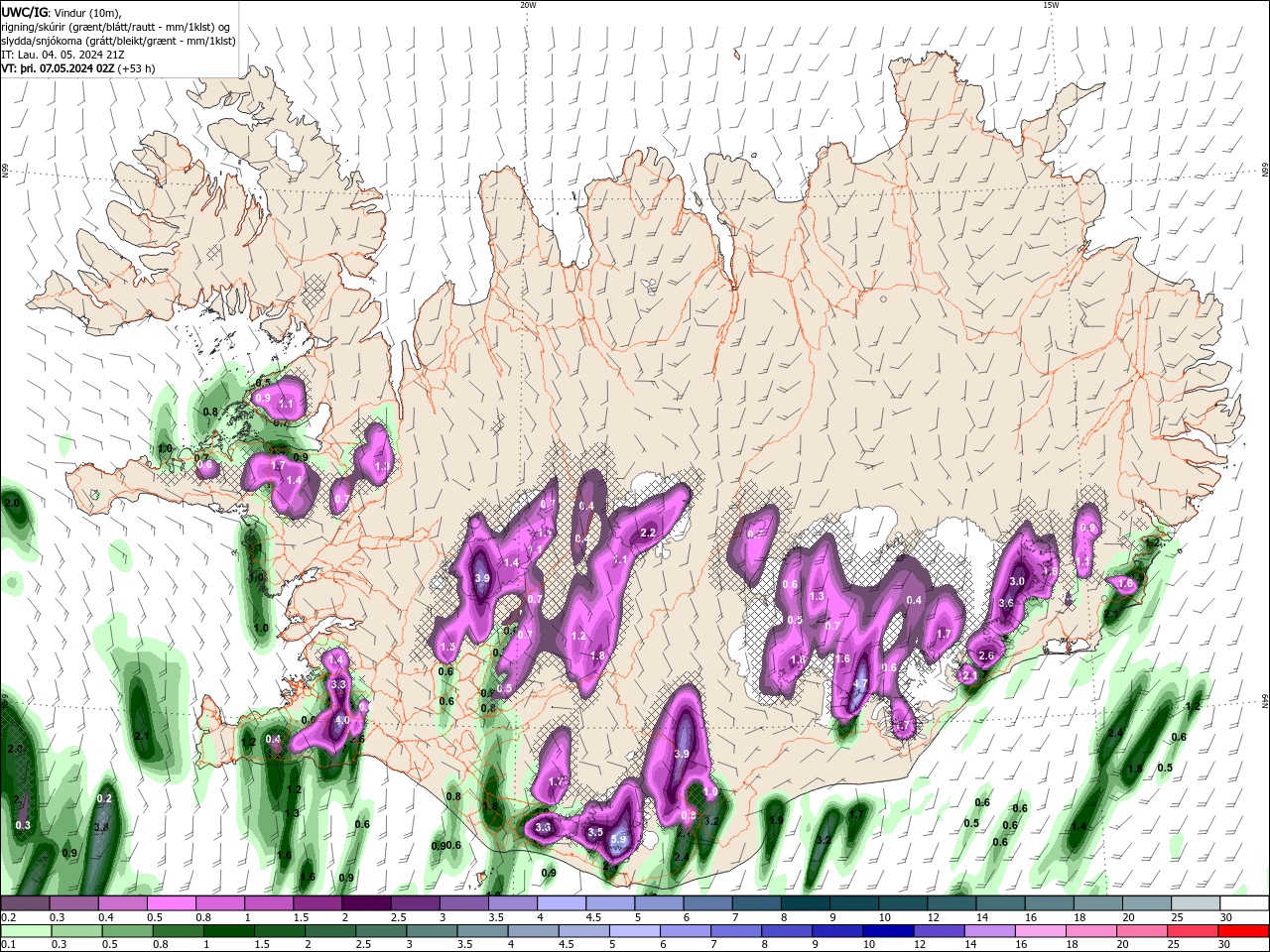Click the 5.9 precipitation value on the south coast
The image size is (1270, 952).
pos(619,839)
